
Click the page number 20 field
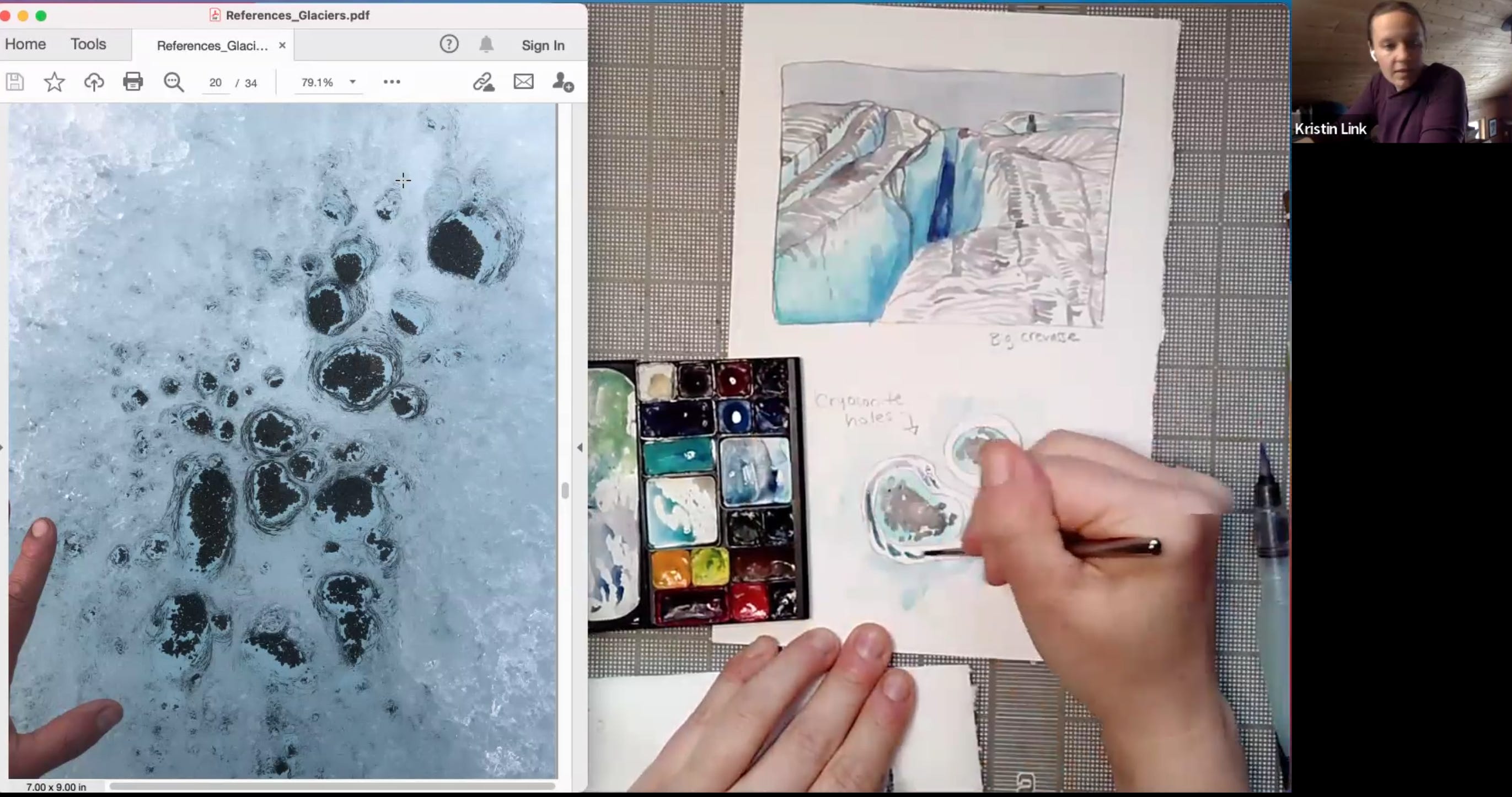(x=216, y=83)
